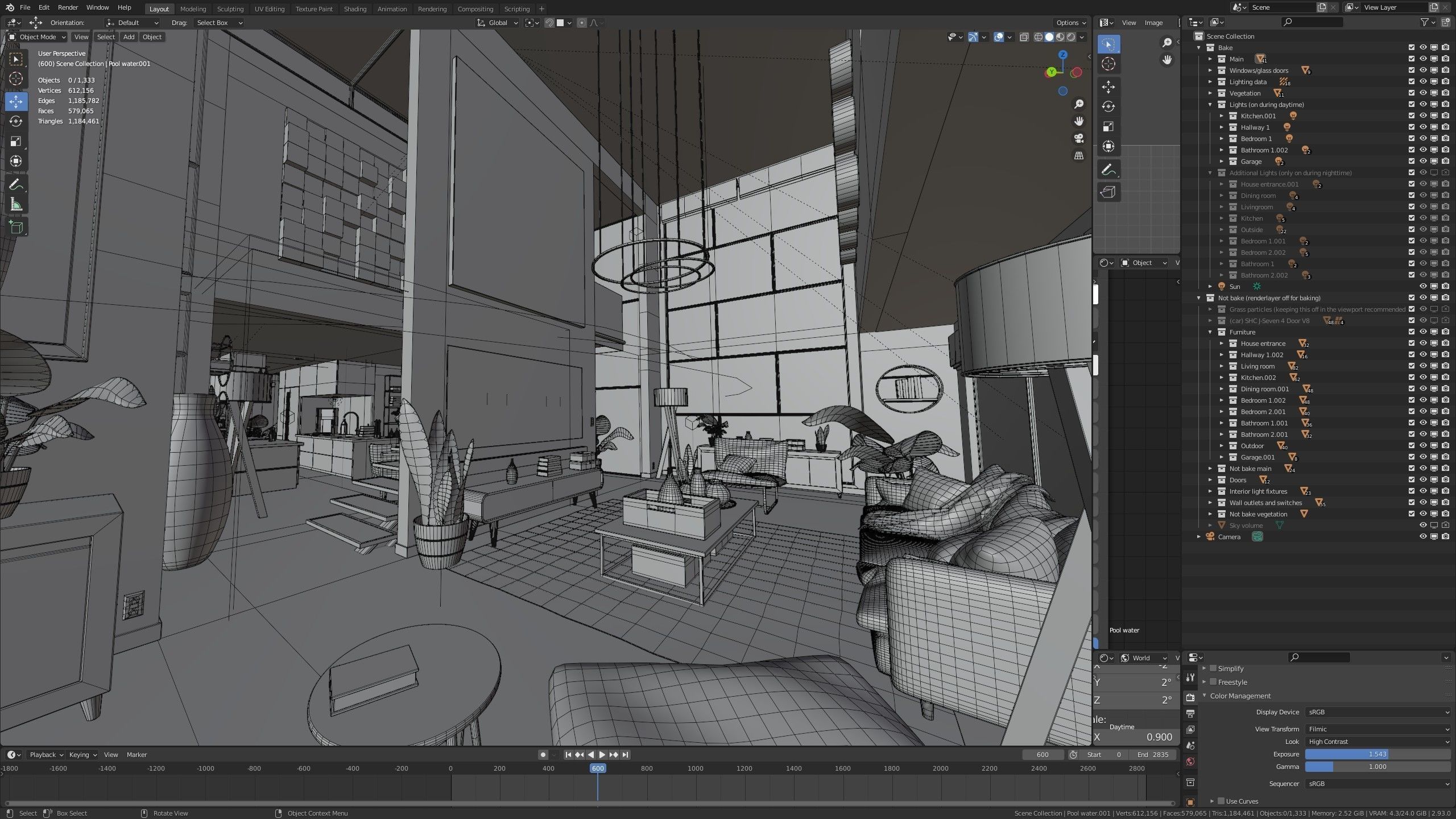Open the outliner filter funnel icon

coord(1425,22)
